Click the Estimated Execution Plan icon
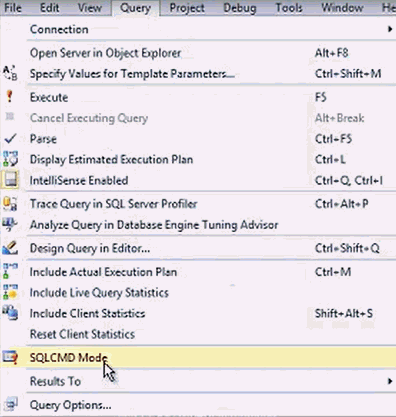396x417 pixels. tap(10, 159)
